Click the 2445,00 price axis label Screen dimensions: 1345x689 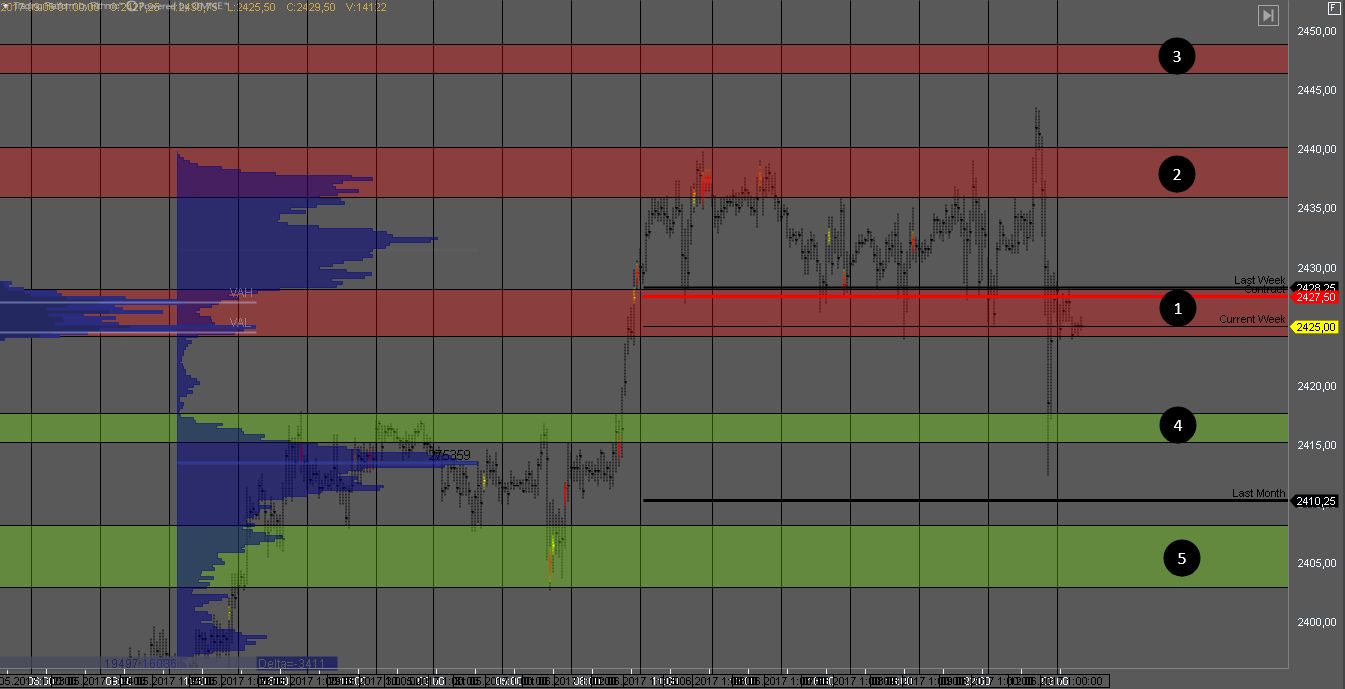coord(1317,90)
